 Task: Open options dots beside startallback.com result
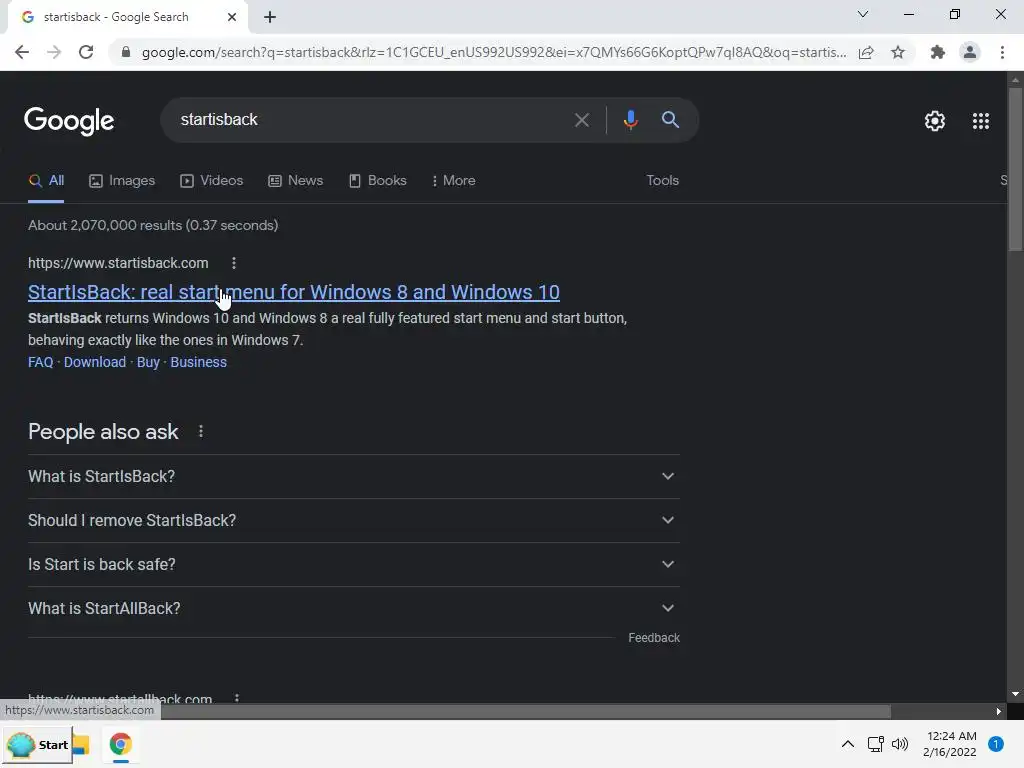(236, 698)
